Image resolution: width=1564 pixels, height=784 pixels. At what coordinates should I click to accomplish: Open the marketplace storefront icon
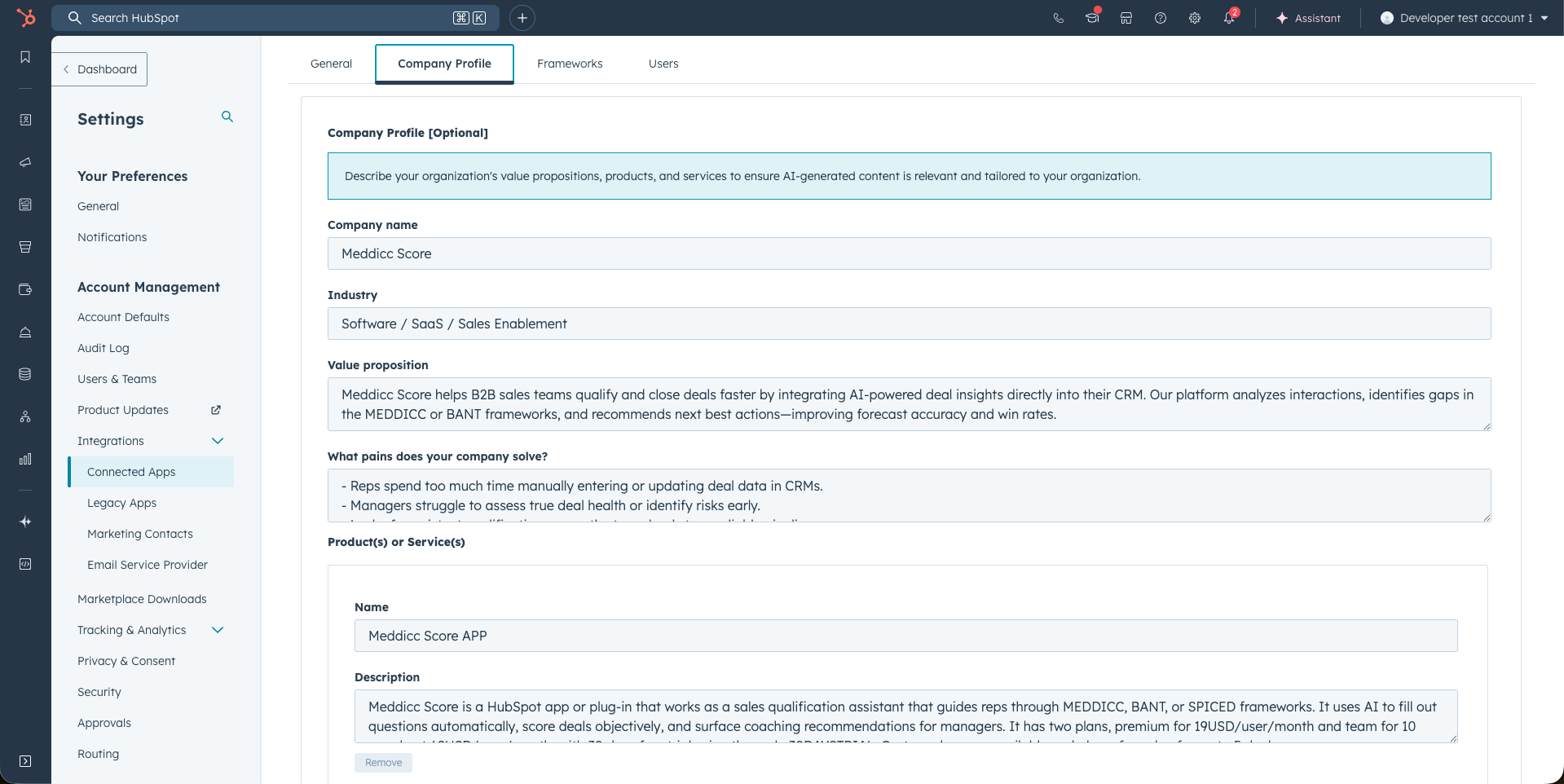[x=1126, y=18]
